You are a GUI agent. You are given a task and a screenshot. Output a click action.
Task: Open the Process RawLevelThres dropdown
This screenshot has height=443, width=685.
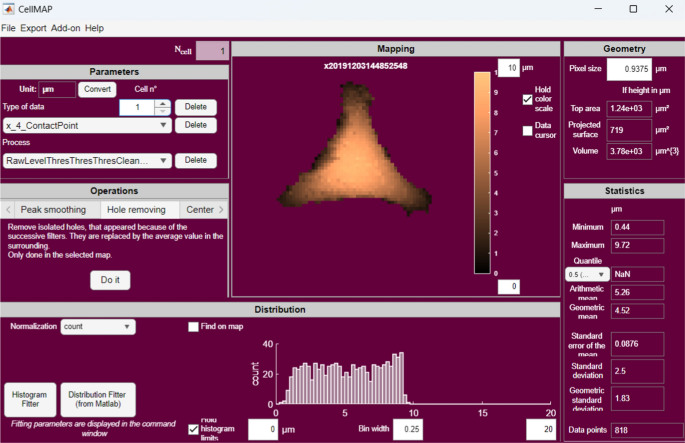pos(162,160)
